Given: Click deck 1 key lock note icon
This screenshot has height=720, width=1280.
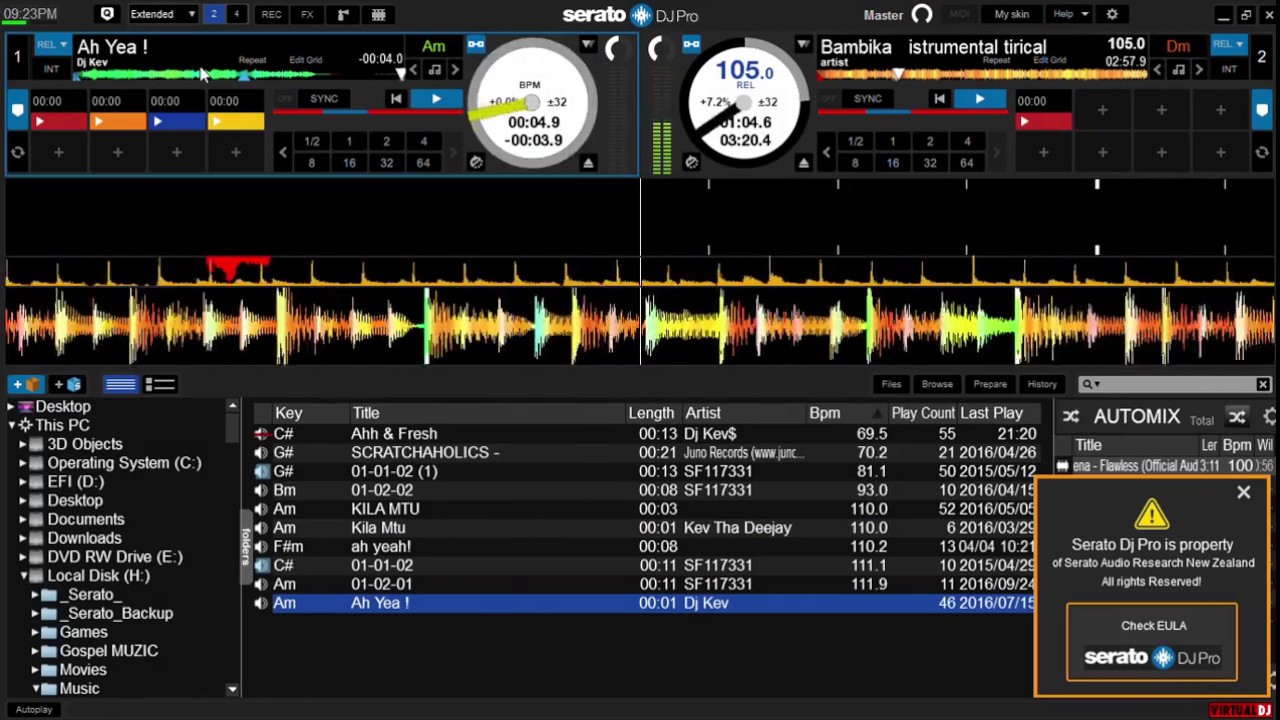Looking at the screenshot, I should pyautogui.click(x=435, y=70).
